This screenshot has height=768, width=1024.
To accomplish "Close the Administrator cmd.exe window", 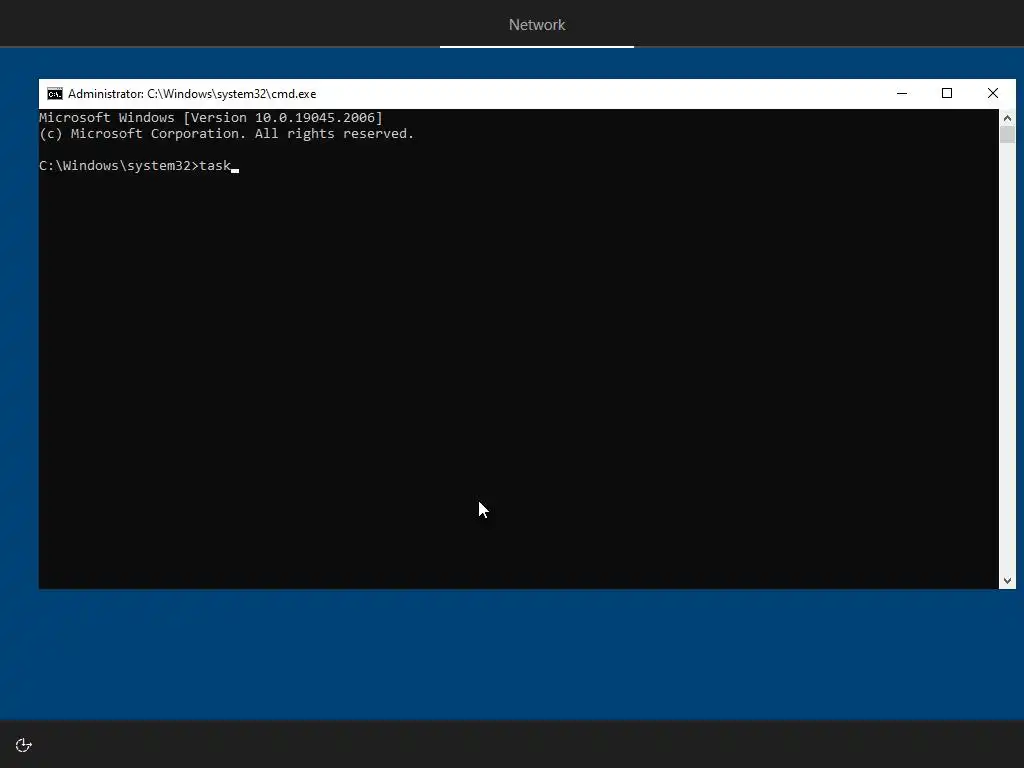I will click(993, 93).
